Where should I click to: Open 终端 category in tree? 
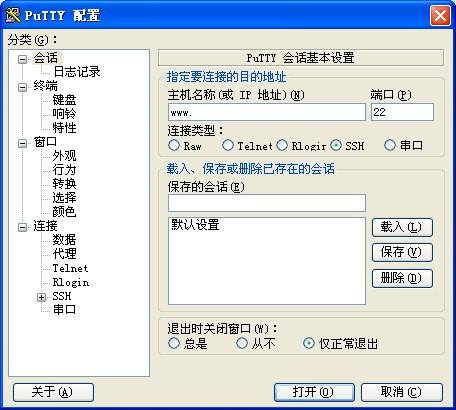click(x=46, y=86)
